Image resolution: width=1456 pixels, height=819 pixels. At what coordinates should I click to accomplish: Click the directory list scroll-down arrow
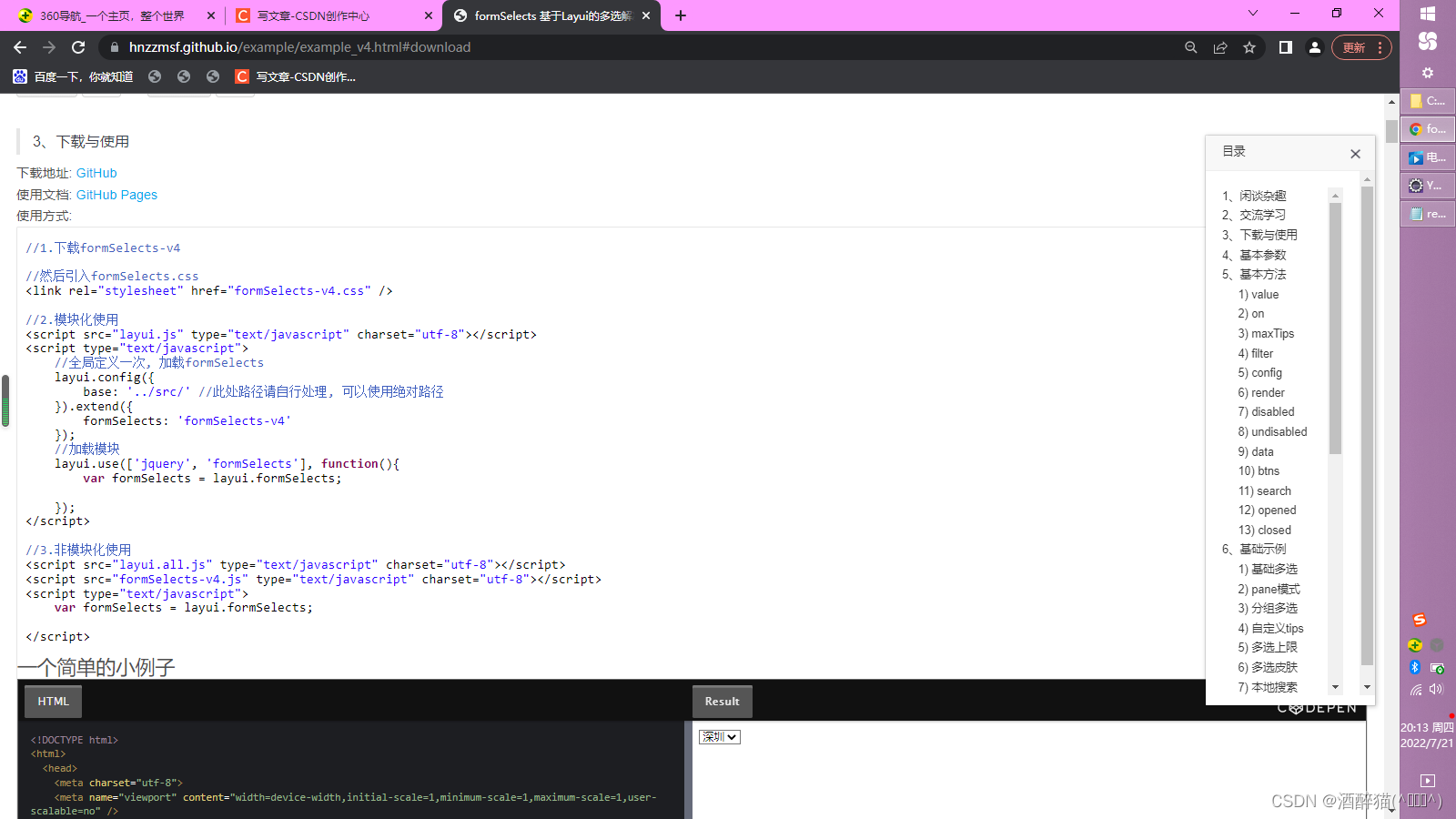[x=1335, y=687]
